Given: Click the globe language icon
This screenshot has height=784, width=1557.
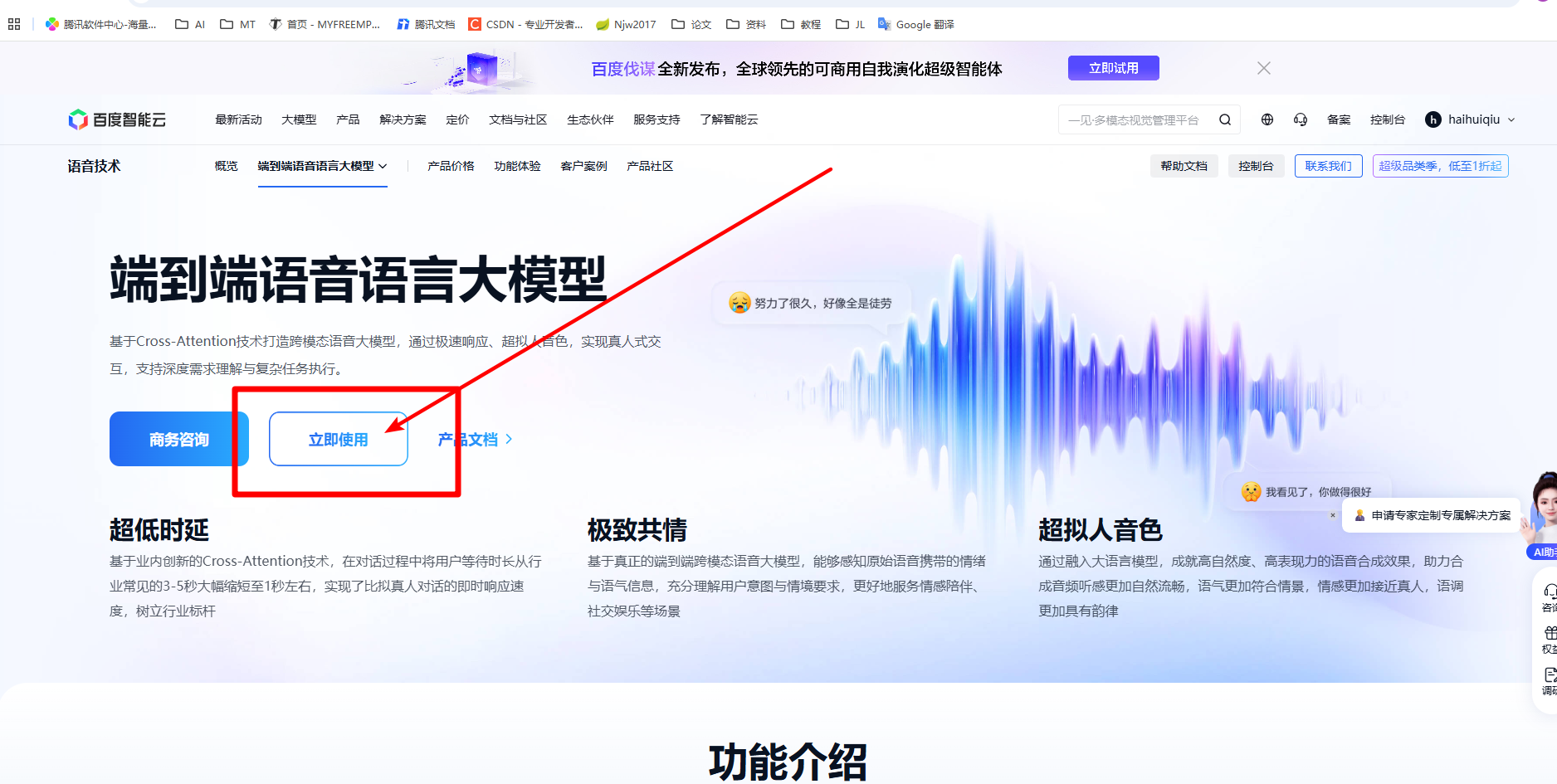Looking at the screenshot, I should coord(1267,119).
